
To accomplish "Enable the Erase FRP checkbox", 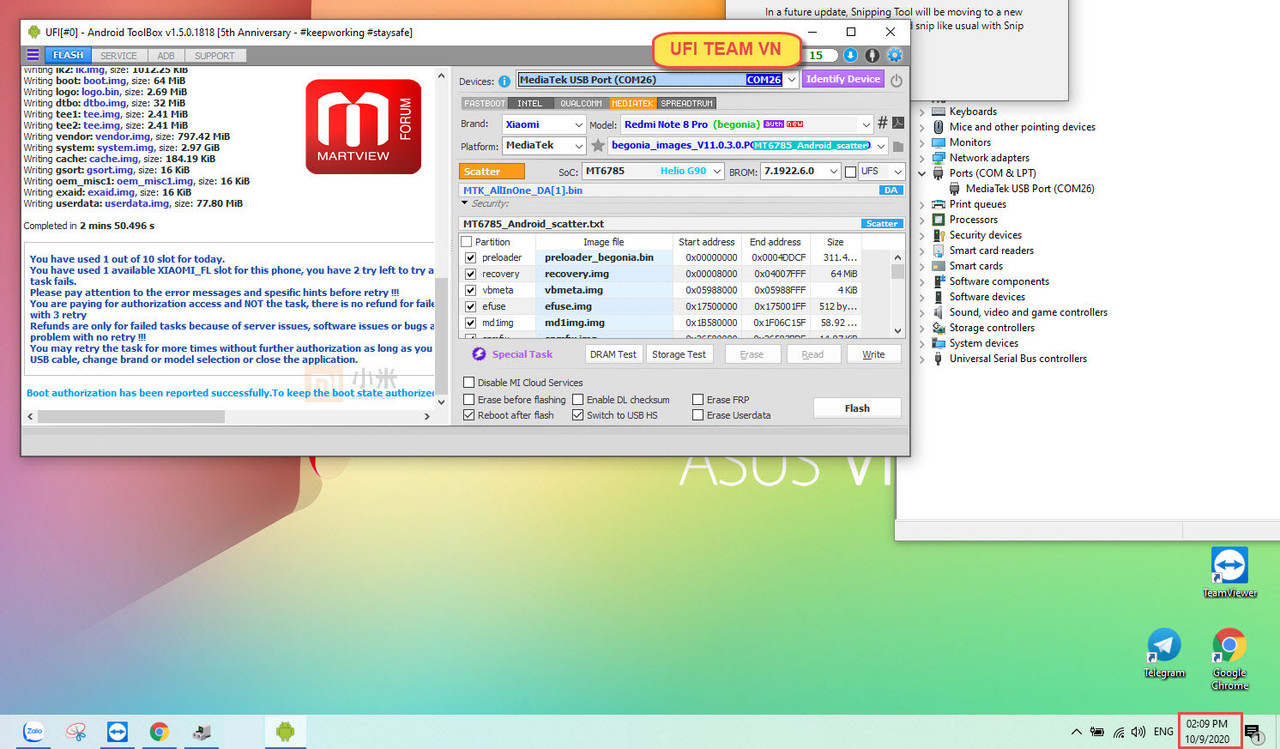I will 698,400.
